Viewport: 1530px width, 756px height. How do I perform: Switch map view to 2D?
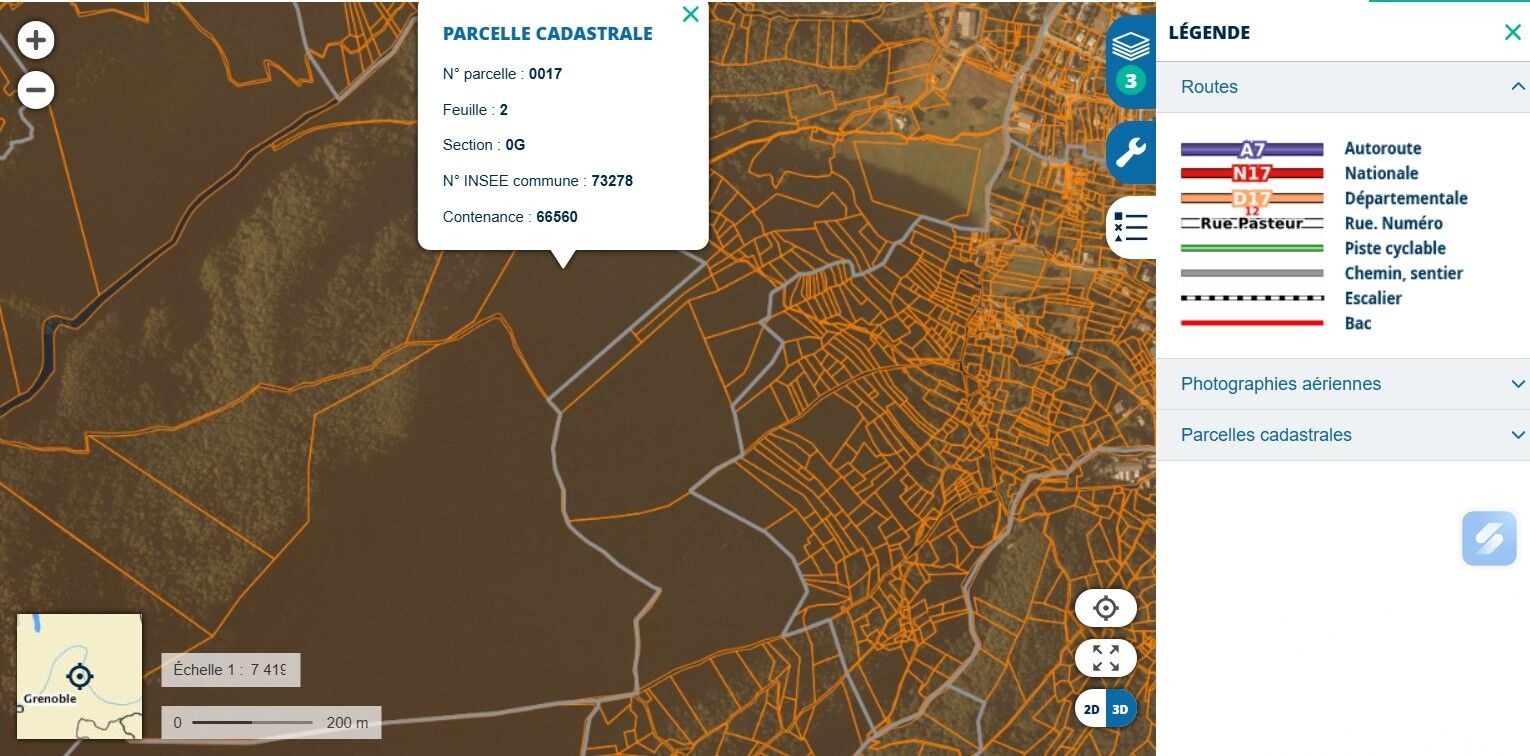[x=1091, y=709]
